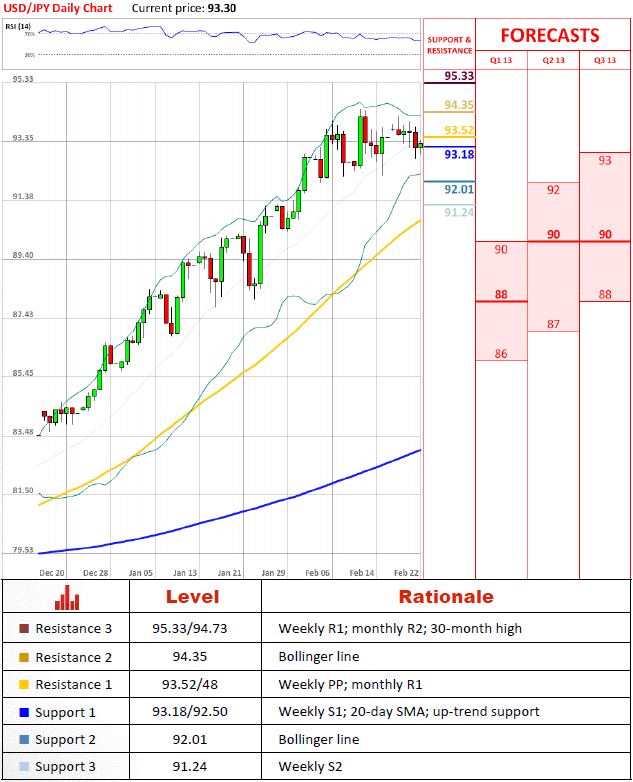Click the Resistance 3 brown color swatch
The image size is (633, 782).
(24, 628)
